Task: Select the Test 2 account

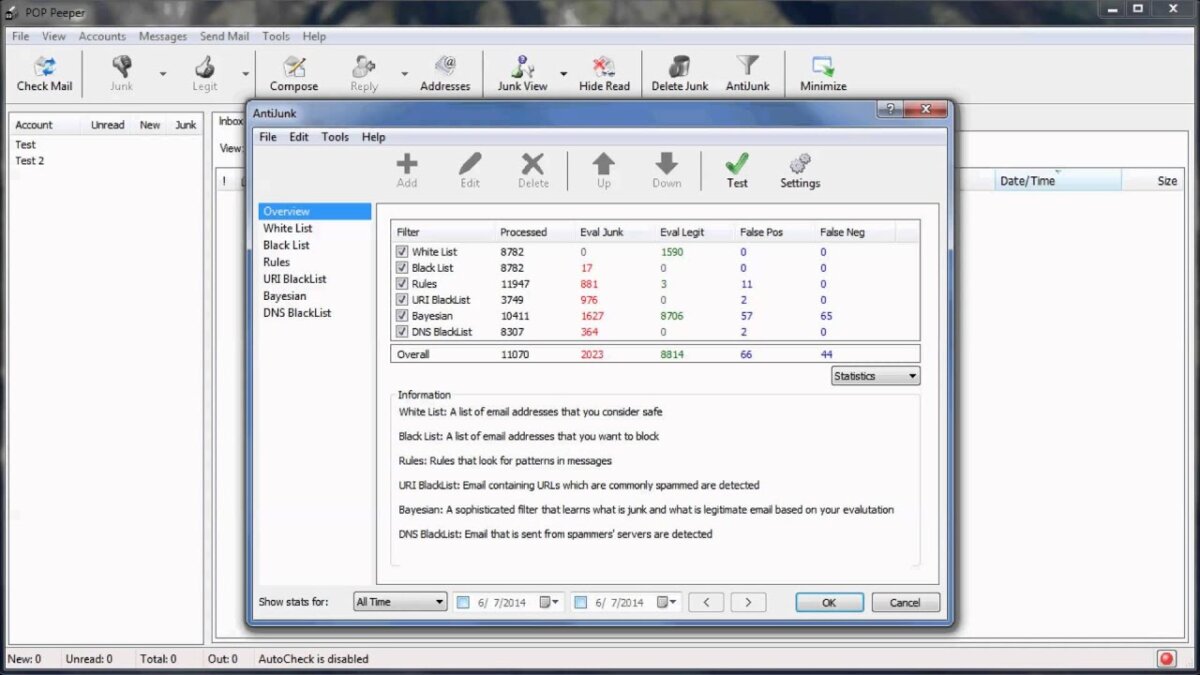Action: (x=30, y=160)
